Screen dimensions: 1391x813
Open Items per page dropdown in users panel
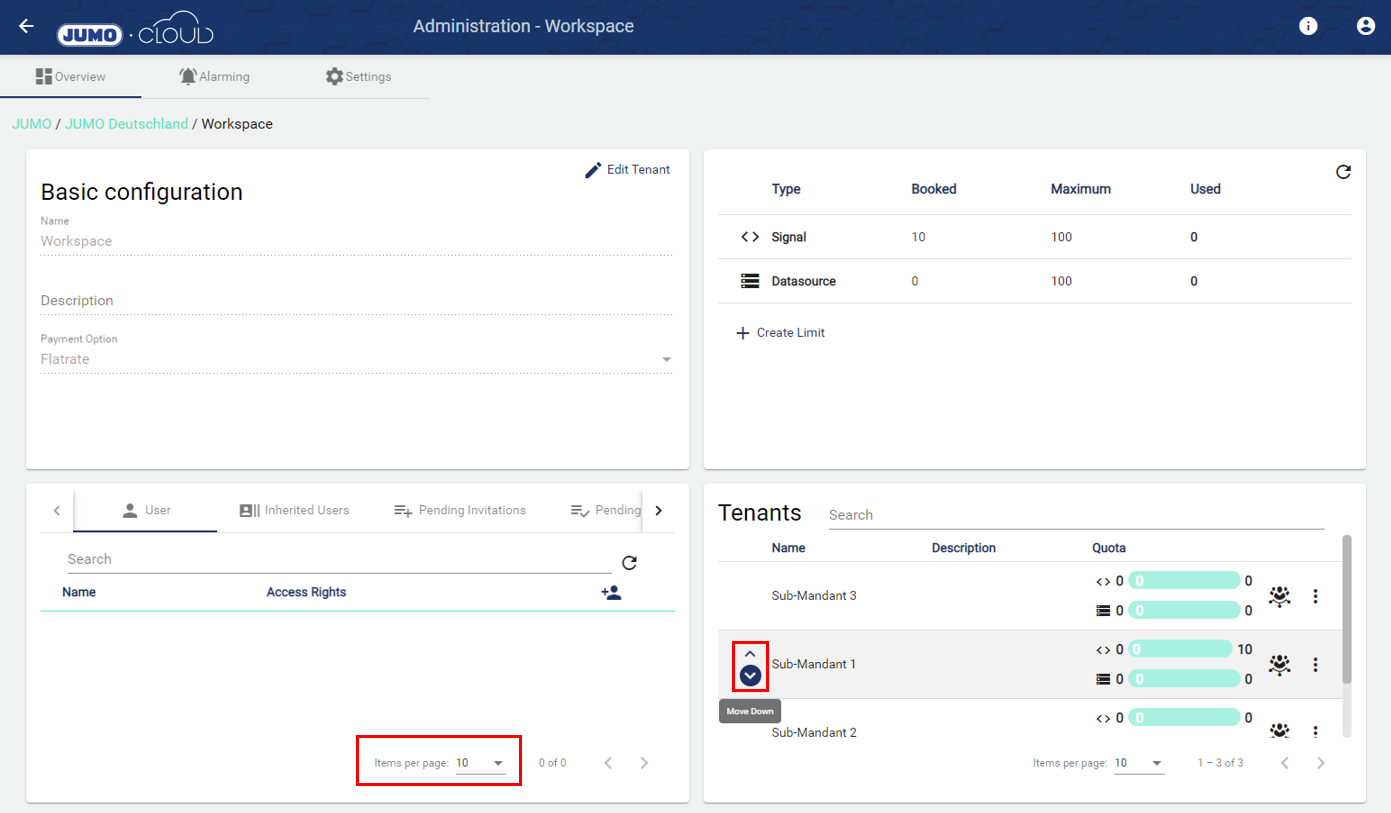click(480, 763)
